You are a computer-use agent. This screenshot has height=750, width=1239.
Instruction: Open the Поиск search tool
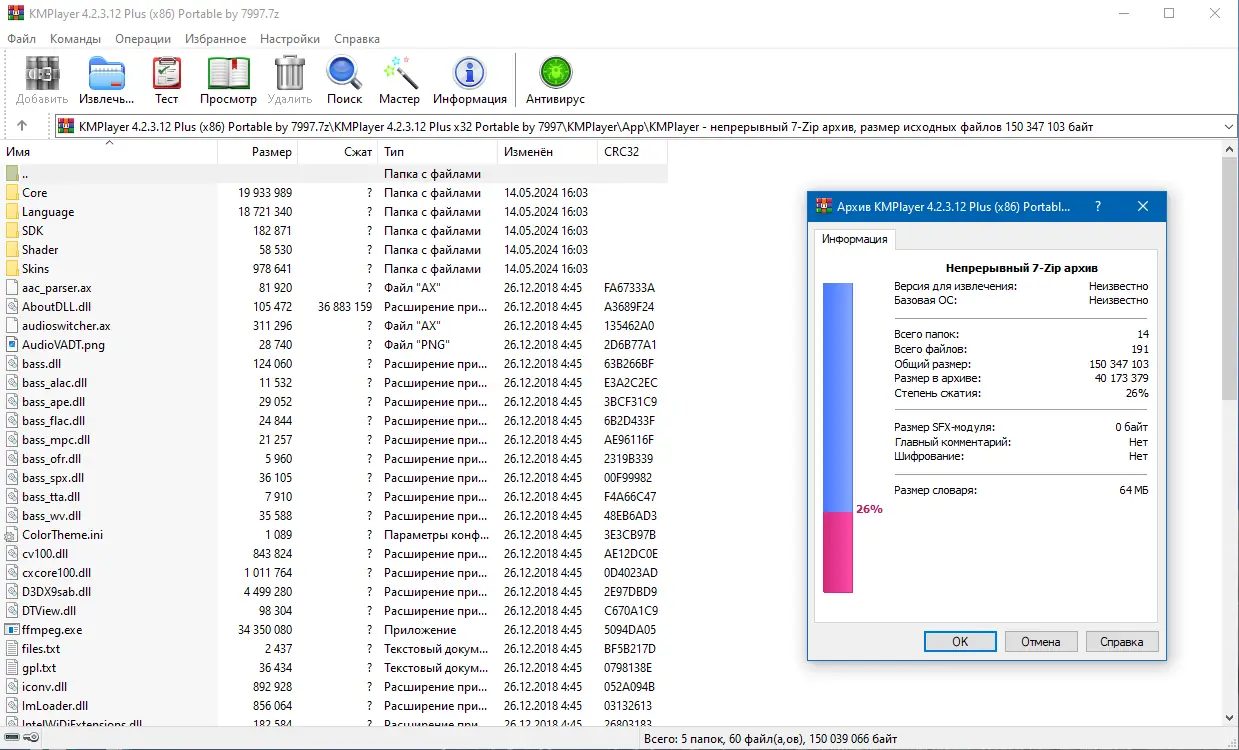344,75
